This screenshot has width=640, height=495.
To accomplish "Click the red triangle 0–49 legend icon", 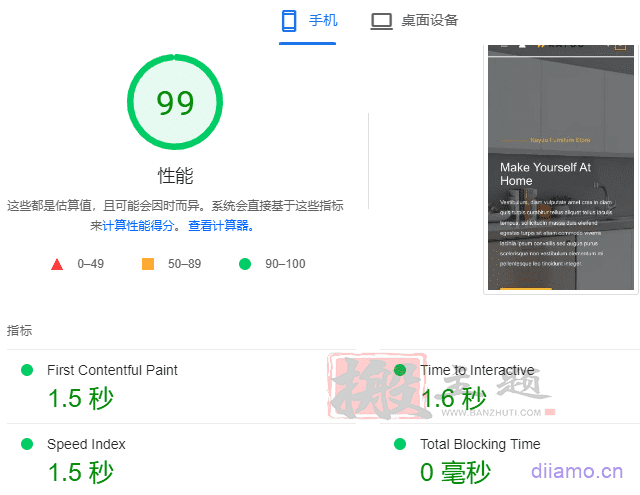I will click(57, 264).
